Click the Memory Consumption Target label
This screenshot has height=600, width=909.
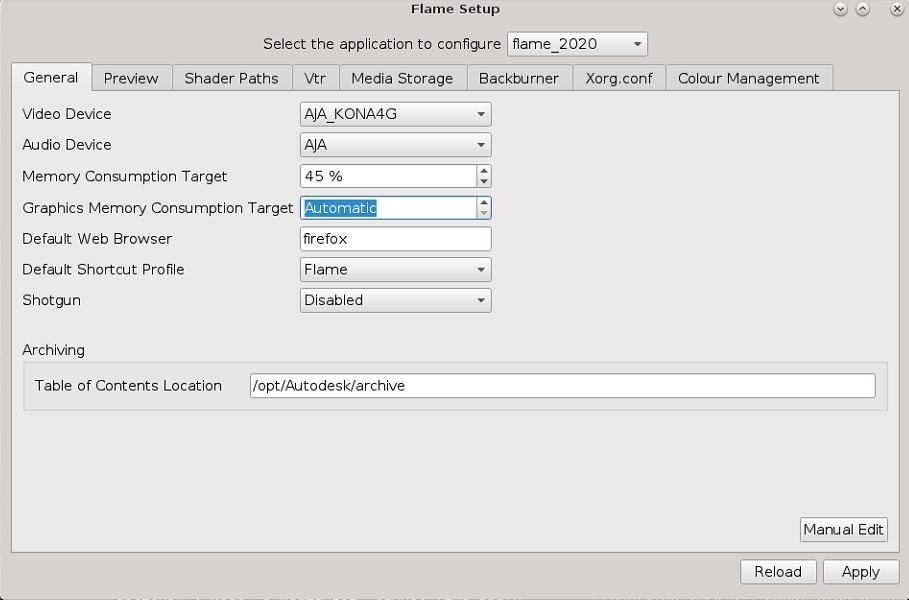pos(125,176)
